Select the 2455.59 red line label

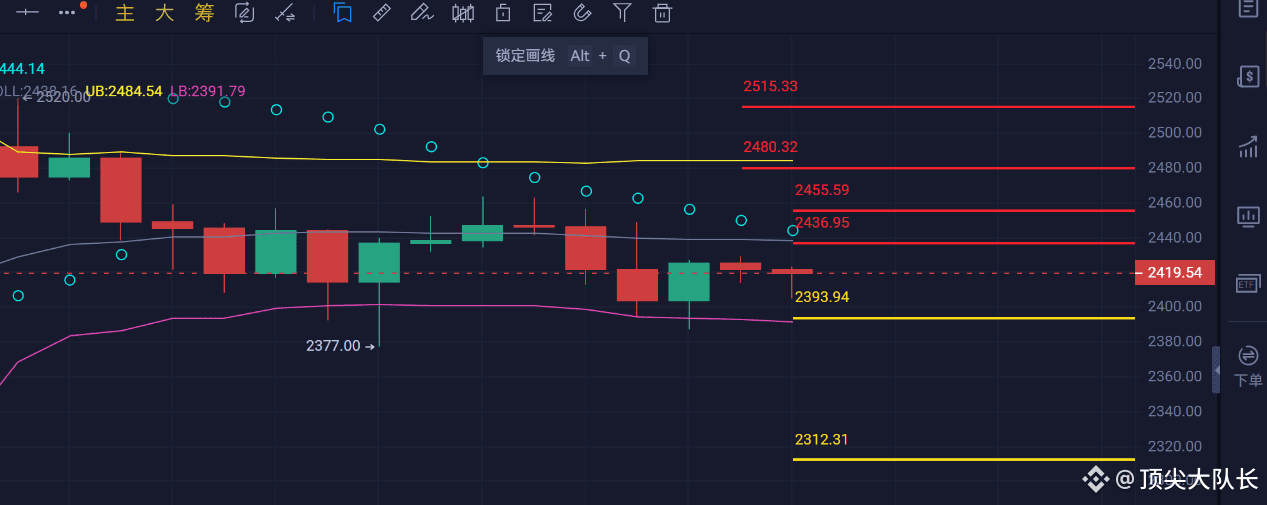click(x=822, y=190)
